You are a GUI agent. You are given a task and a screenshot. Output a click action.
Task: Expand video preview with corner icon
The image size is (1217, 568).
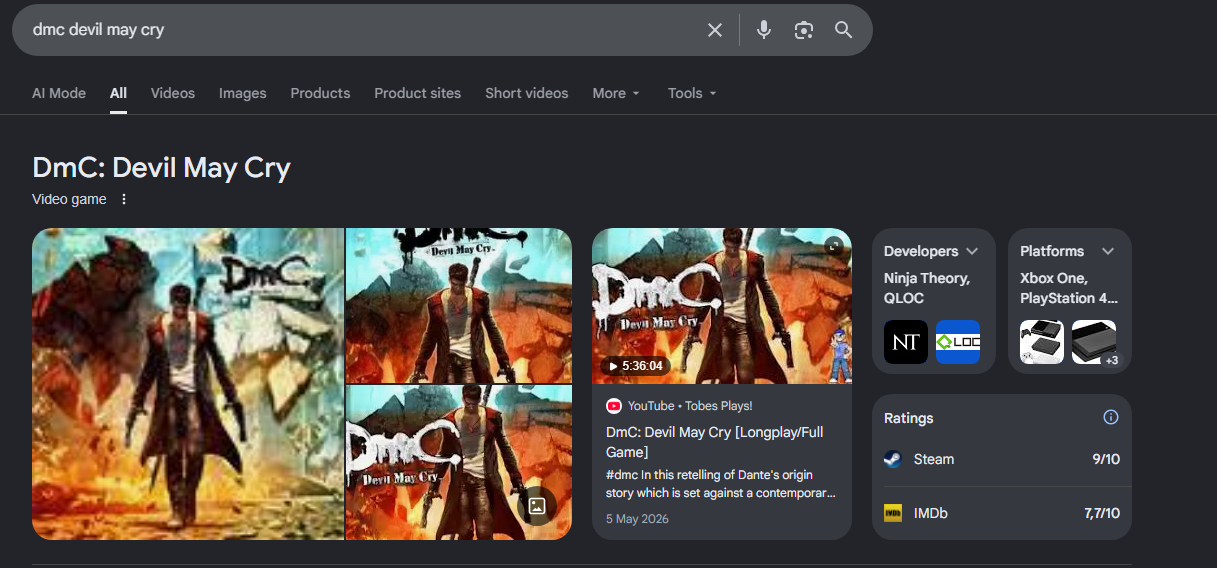point(833,246)
